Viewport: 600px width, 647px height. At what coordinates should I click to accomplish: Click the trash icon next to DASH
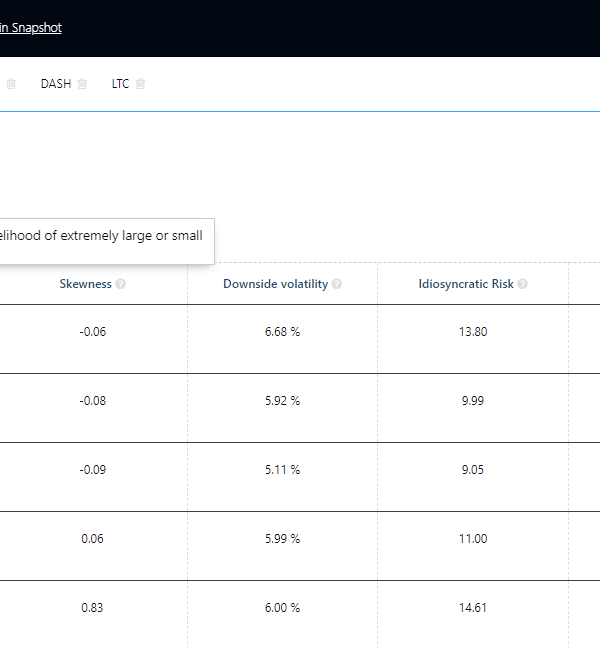83,84
